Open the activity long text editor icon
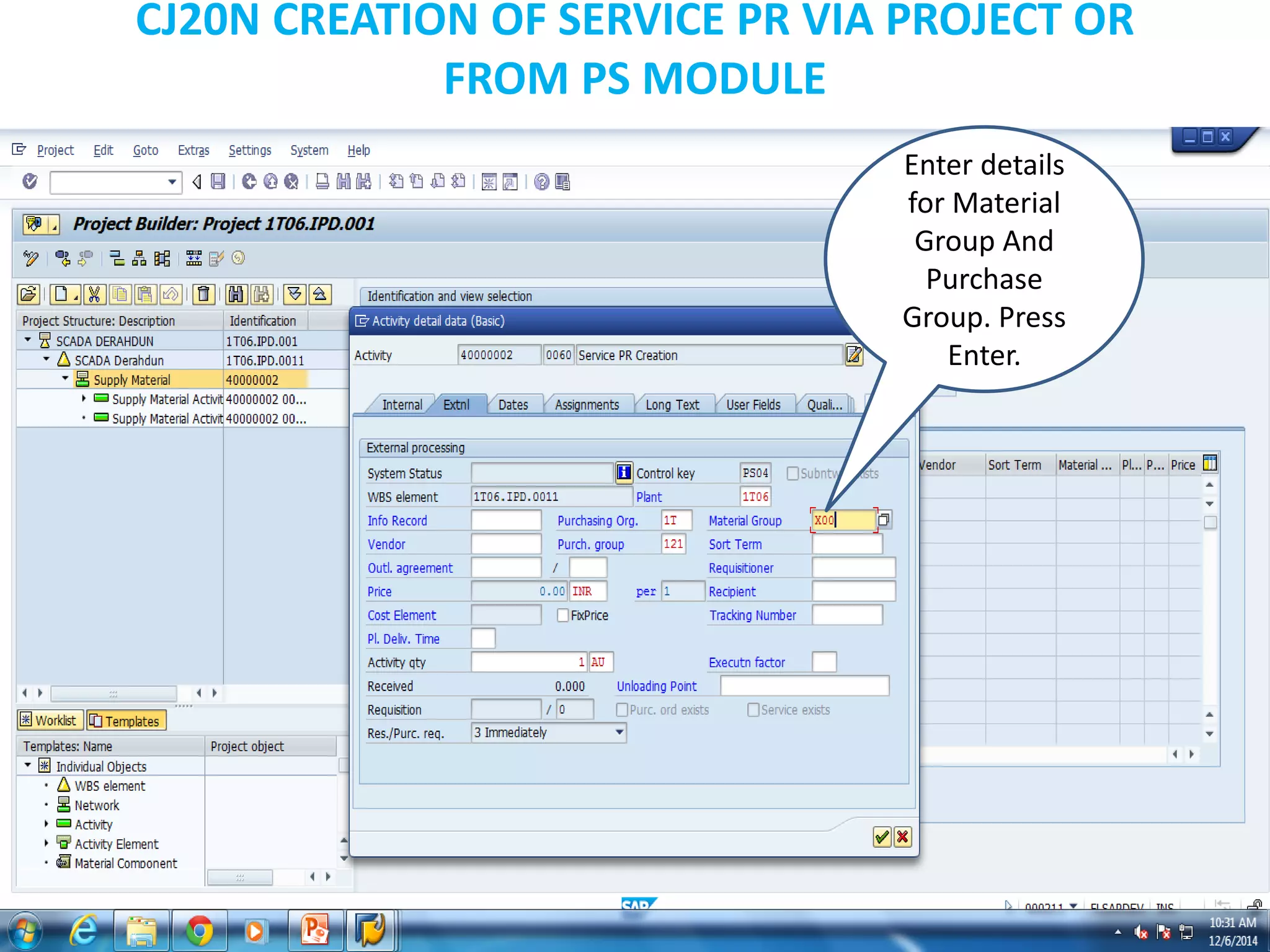This screenshot has width=1270, height=952. pos(854,355)
